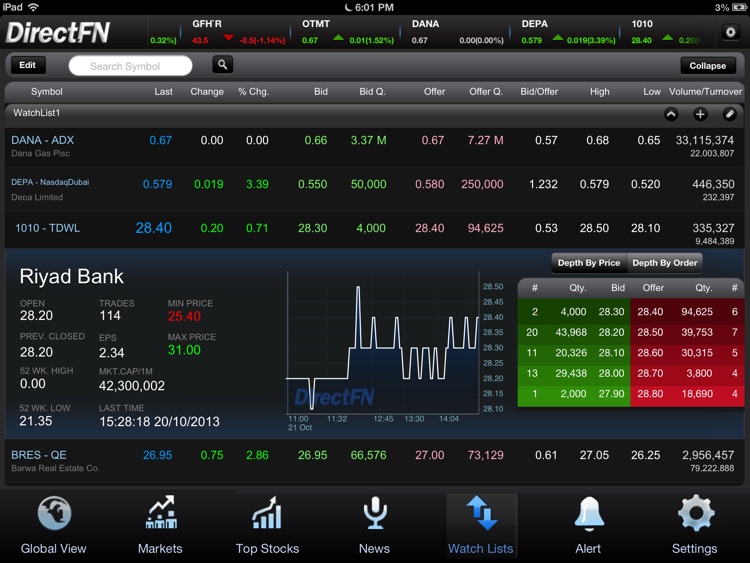Click the WatchList1 pencil edit icon
Screen dimensions: 750x563
tap(729, 114)
